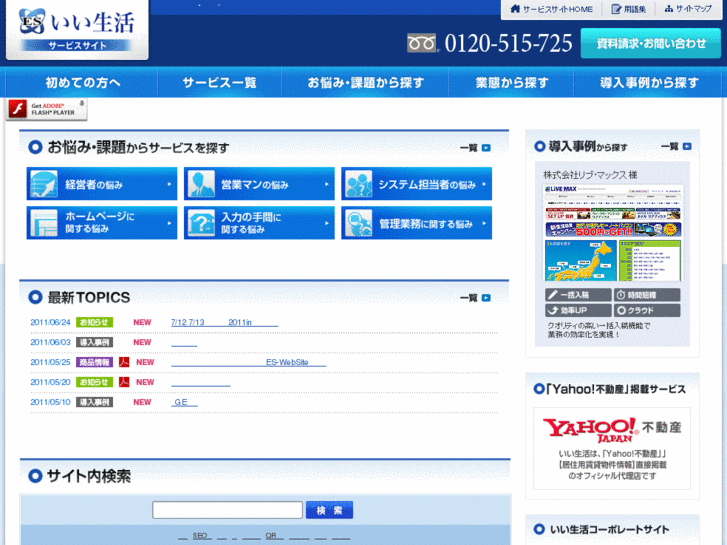Click the 効率UP tag button
The image size is (727, 545).
click(578, 310)
